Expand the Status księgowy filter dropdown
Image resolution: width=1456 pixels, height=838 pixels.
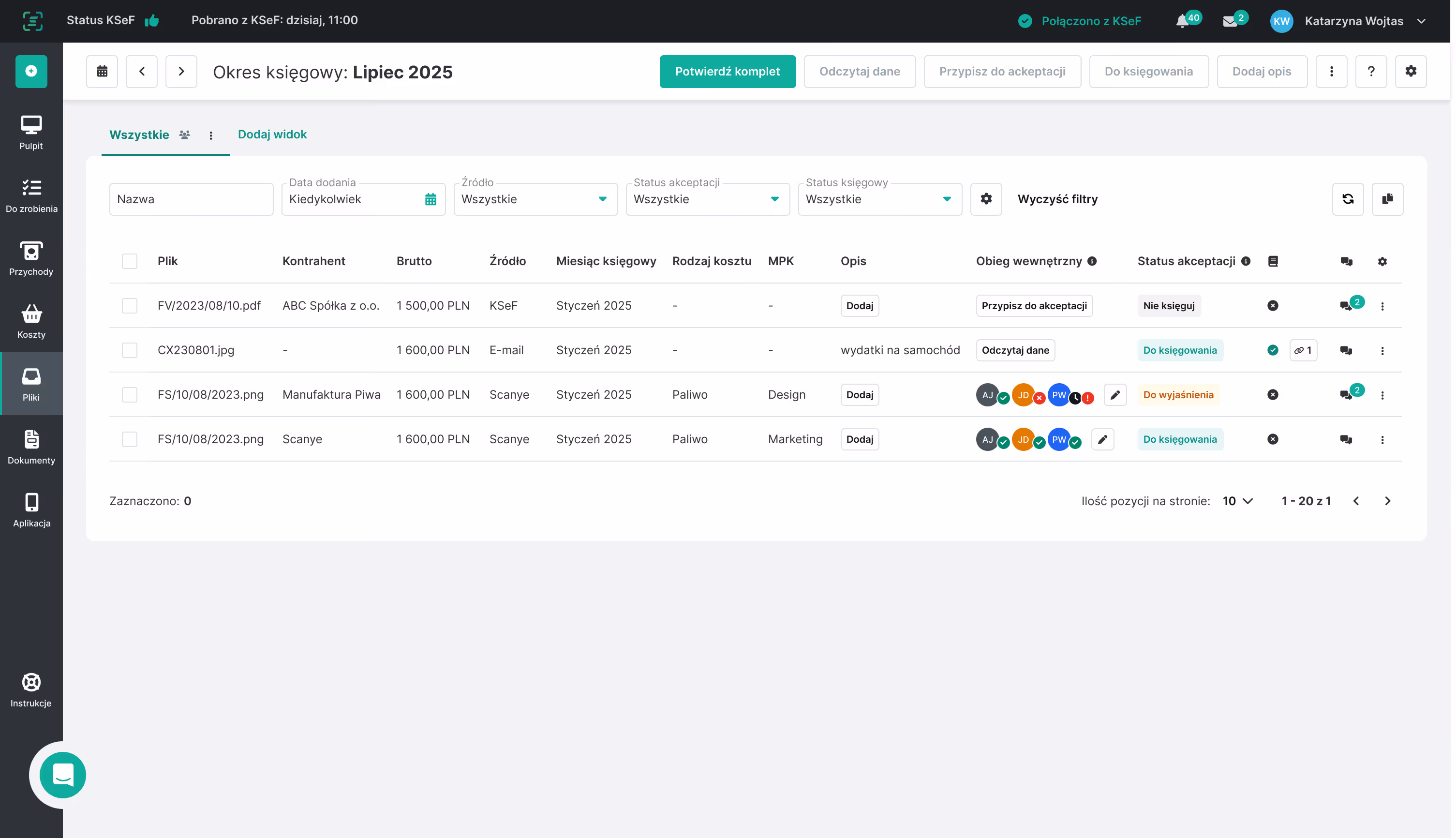pyautogui.click(x=880, y=199)
